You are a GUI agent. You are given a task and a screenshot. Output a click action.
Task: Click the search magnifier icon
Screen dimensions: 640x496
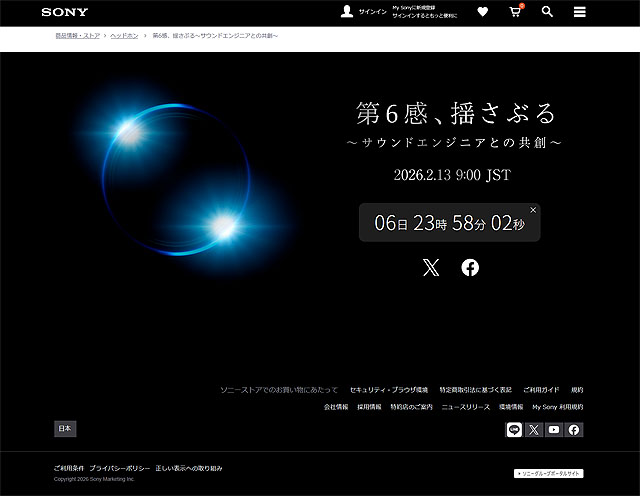pos(547,12)
